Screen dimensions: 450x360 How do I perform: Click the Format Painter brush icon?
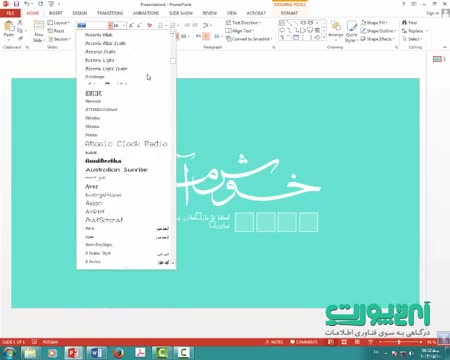pyautogui.click(x=20, y=39)
